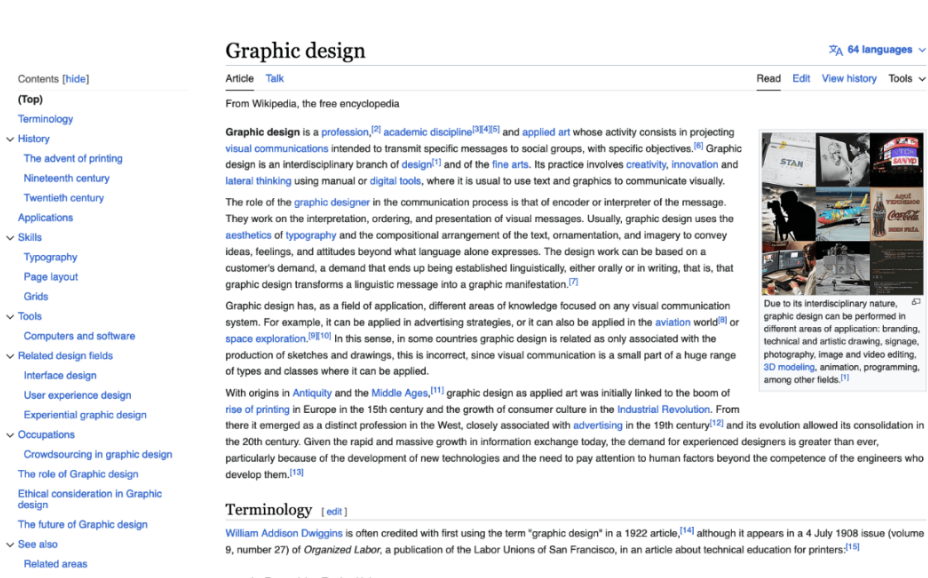Follow the 'Antiquity' link

(x=312, y=393)
